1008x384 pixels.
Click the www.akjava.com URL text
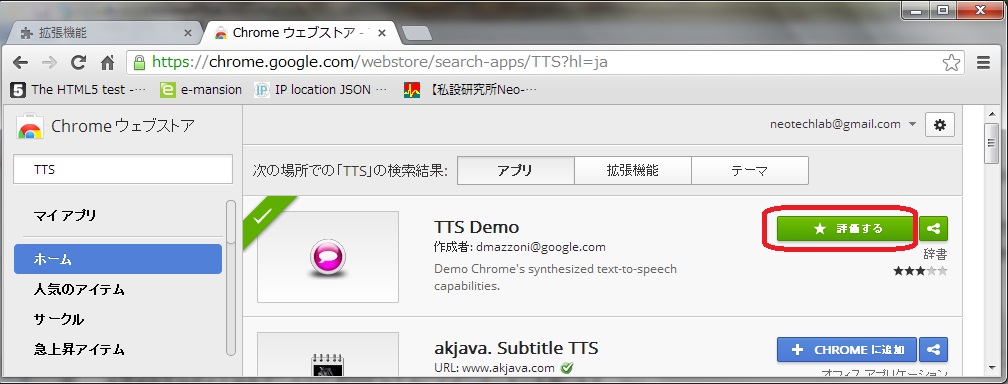pos(509,368)
